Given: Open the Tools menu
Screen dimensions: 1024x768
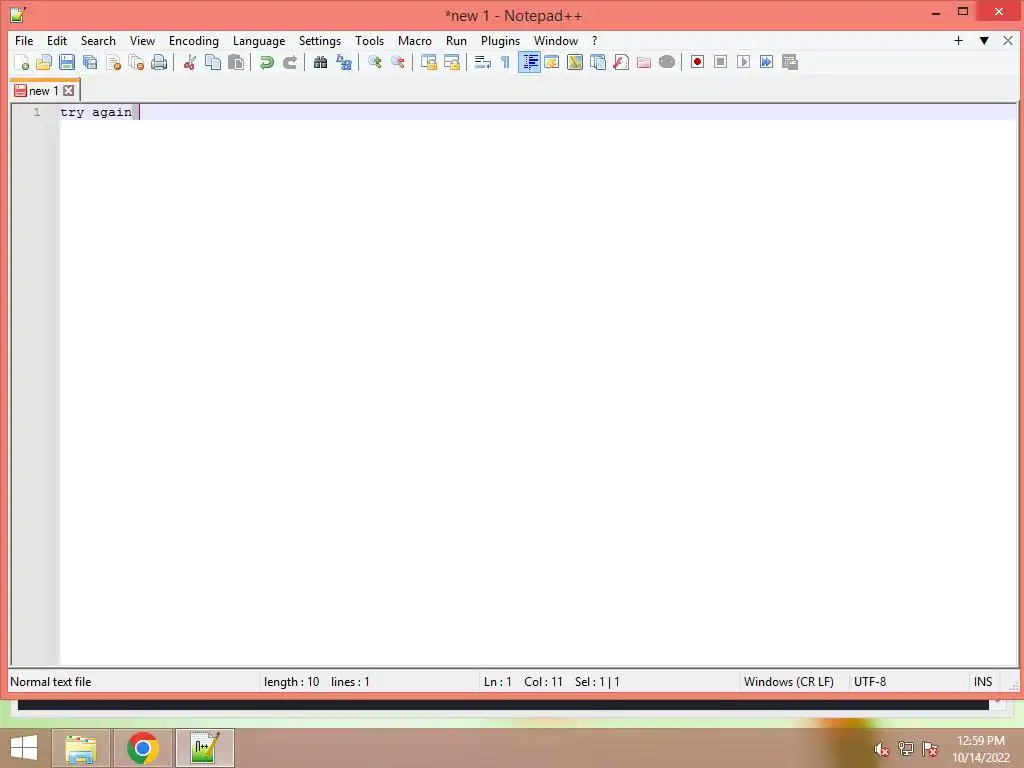Looking at the screenshot, I should pos(369,40).
